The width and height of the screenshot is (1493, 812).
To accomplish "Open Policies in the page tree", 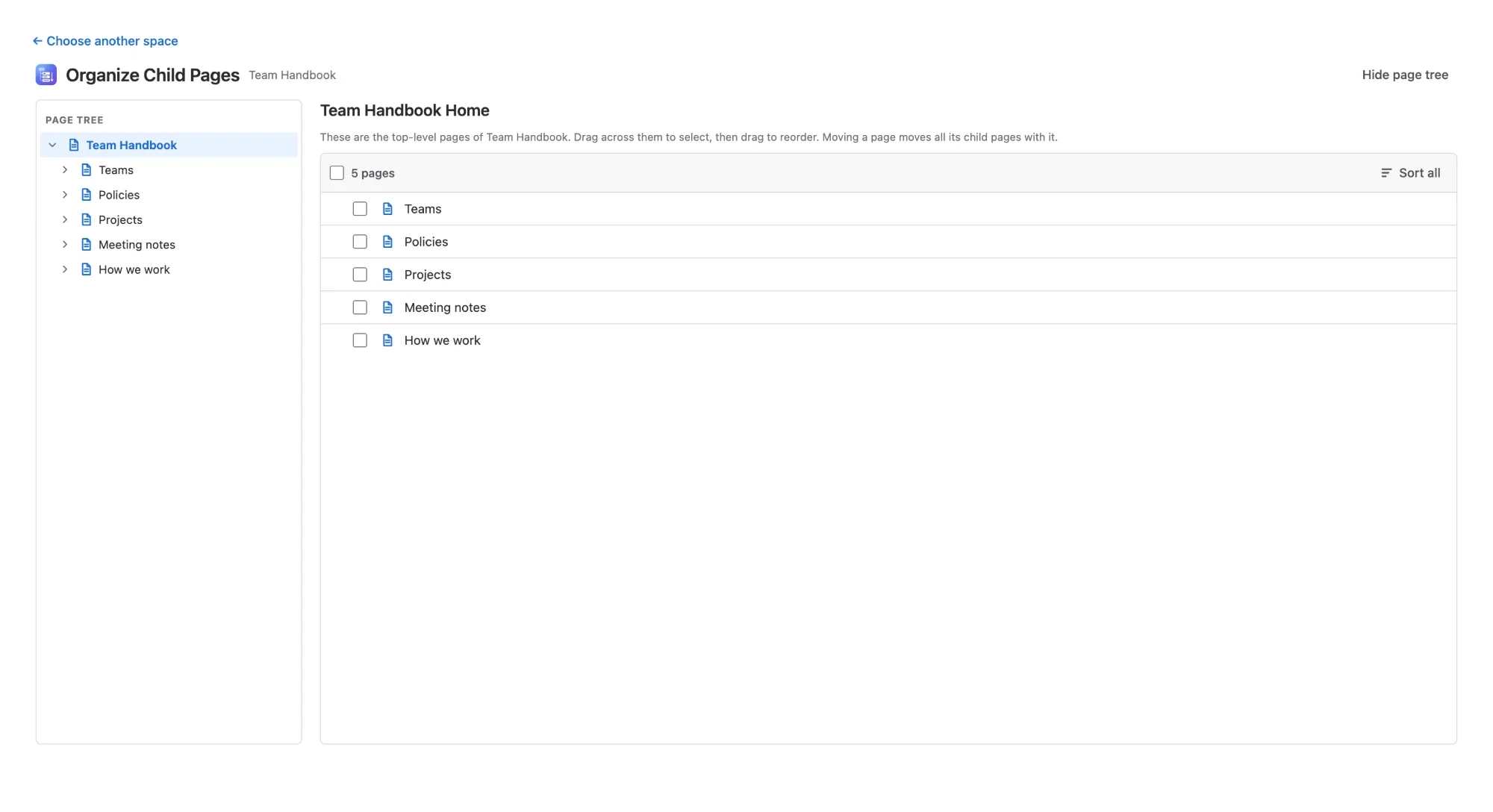I will pyautogui.click(x=119, y=195).
